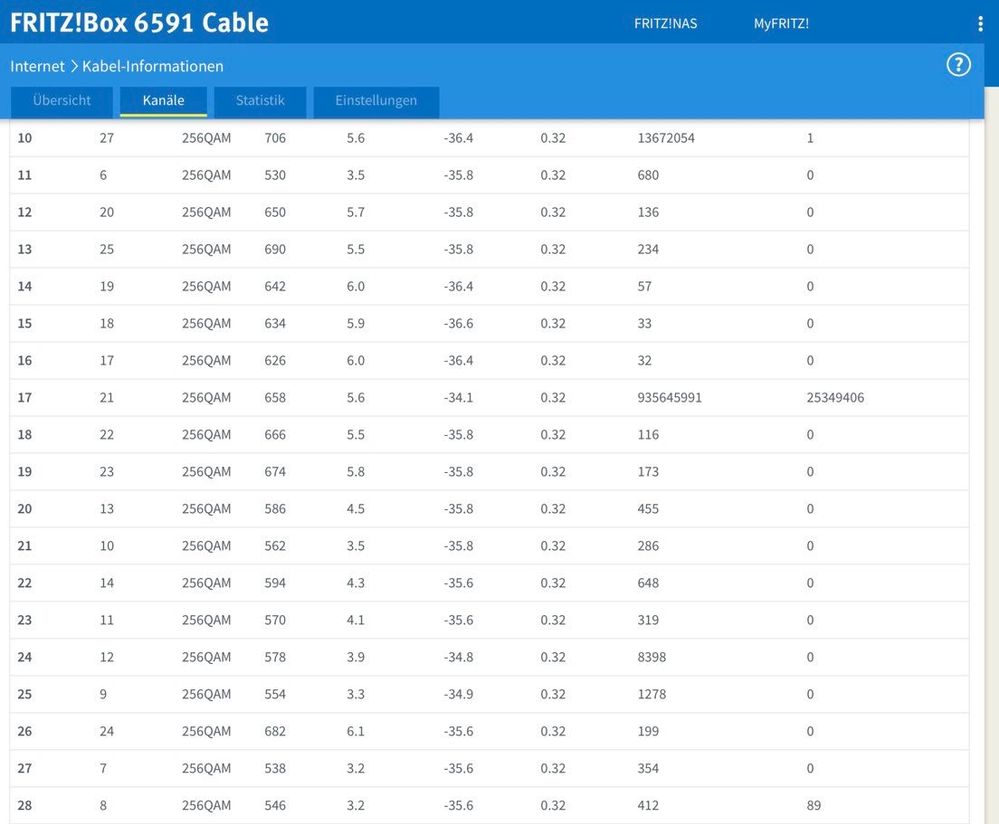Click the level 4.3 in row 22
This screenshot has height=824, width=999.
(x=356, y=583)
